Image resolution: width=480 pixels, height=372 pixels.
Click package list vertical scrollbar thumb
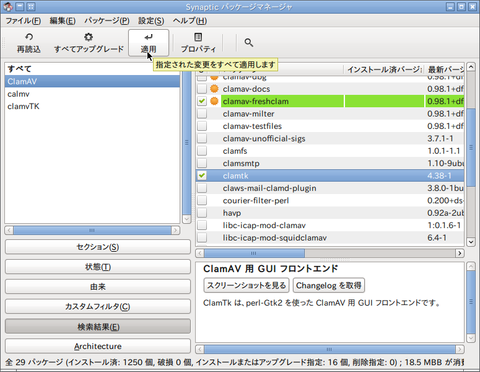[471, 147]
